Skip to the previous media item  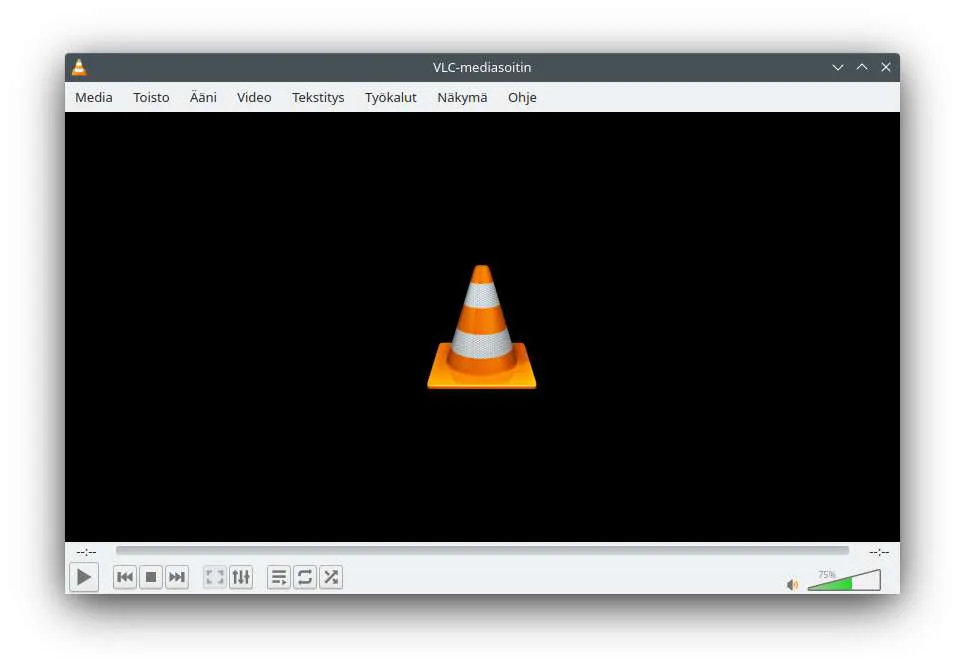click(125, 577)
